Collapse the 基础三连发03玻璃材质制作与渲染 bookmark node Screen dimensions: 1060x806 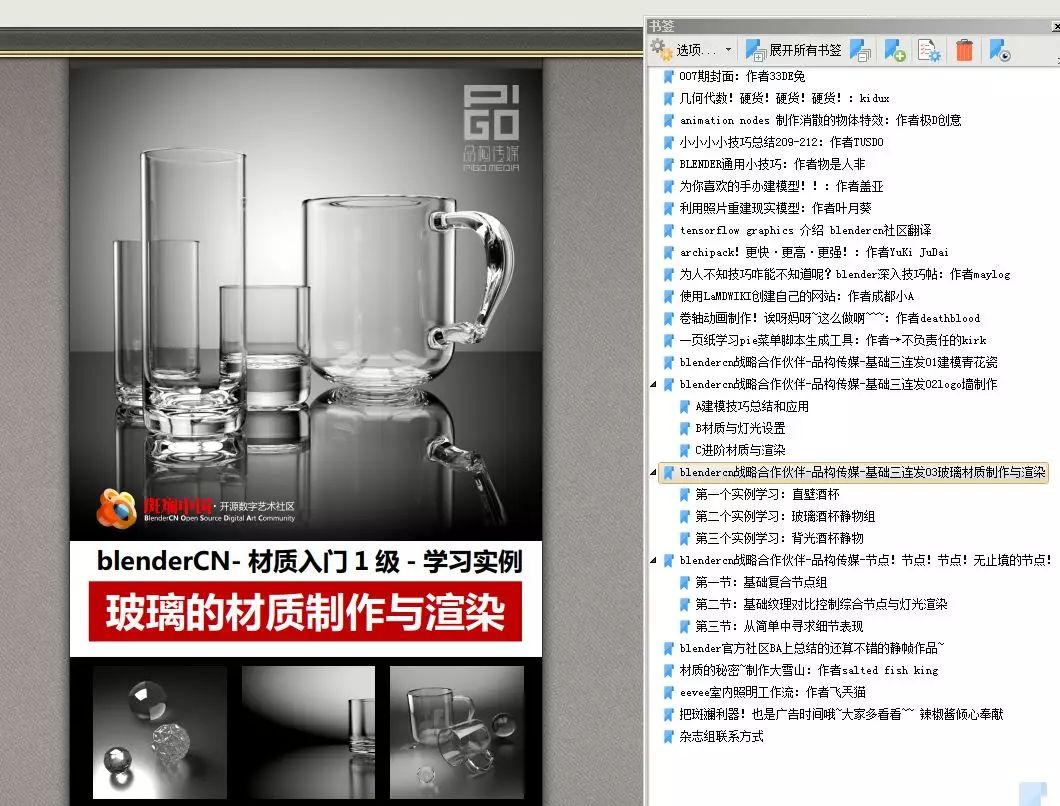[x=653, y=472]
